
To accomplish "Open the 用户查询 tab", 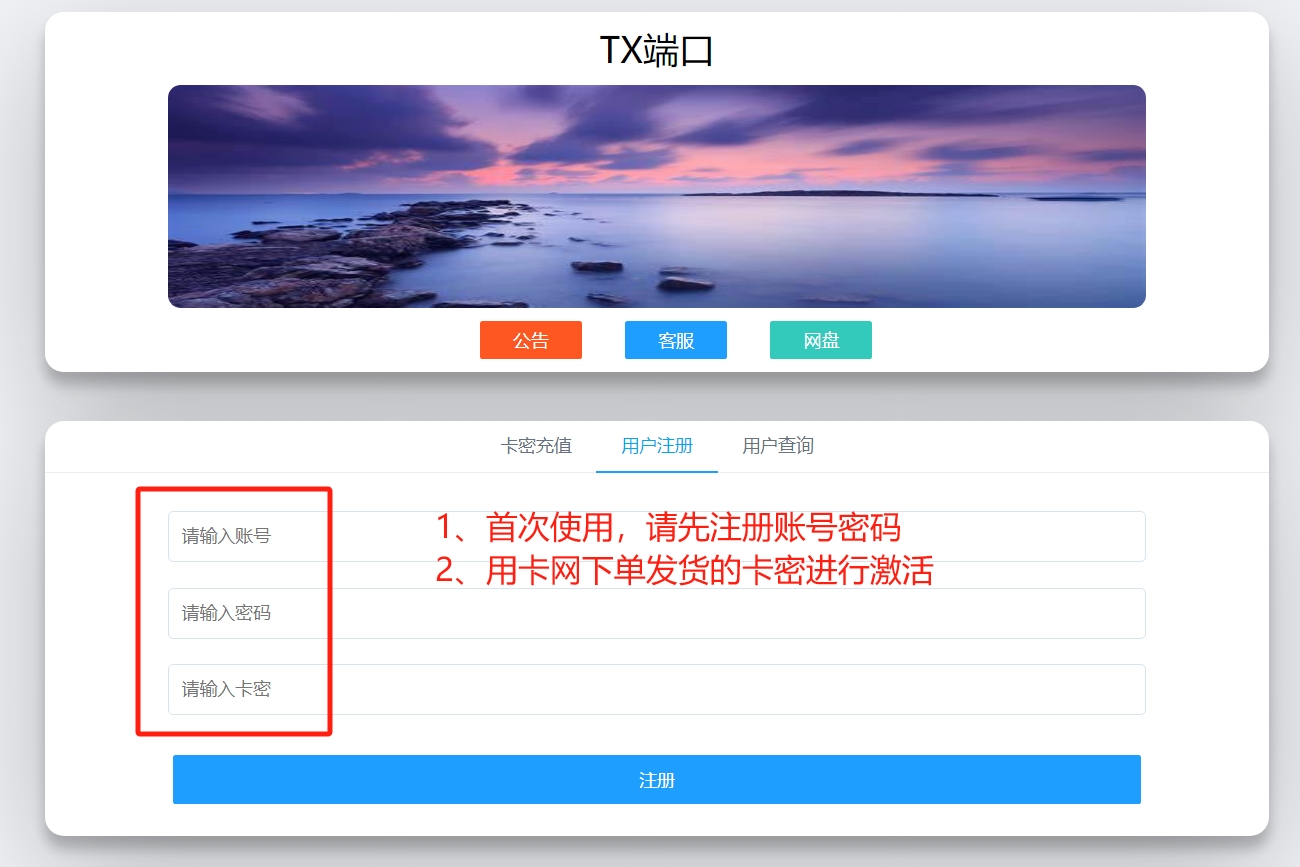I will point(778,446).
